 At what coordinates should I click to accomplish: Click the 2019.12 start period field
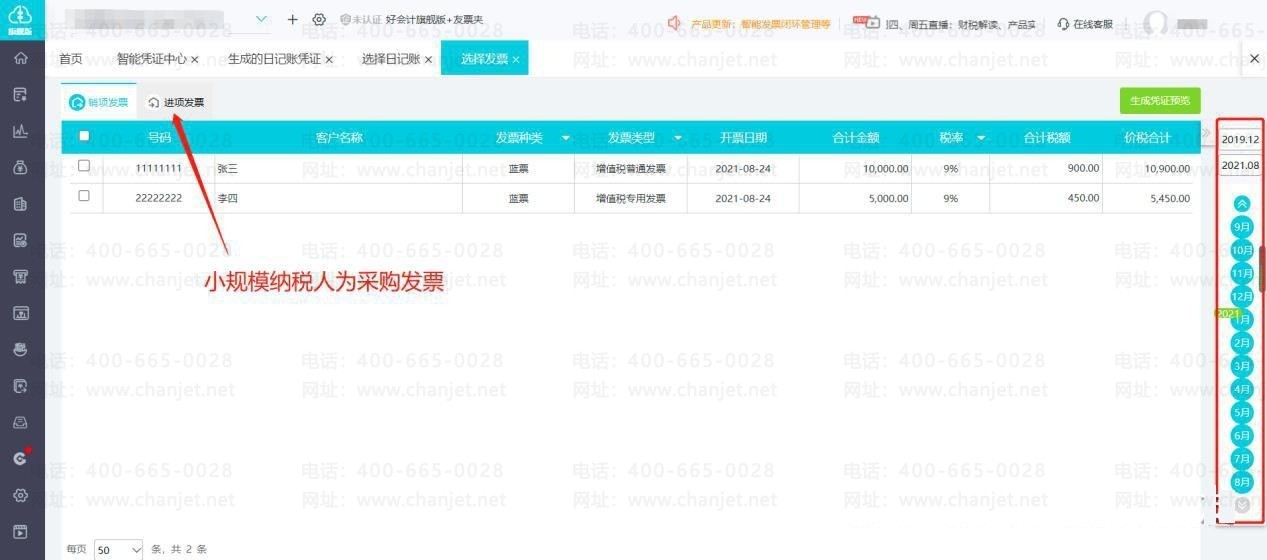pos(1240,140)
